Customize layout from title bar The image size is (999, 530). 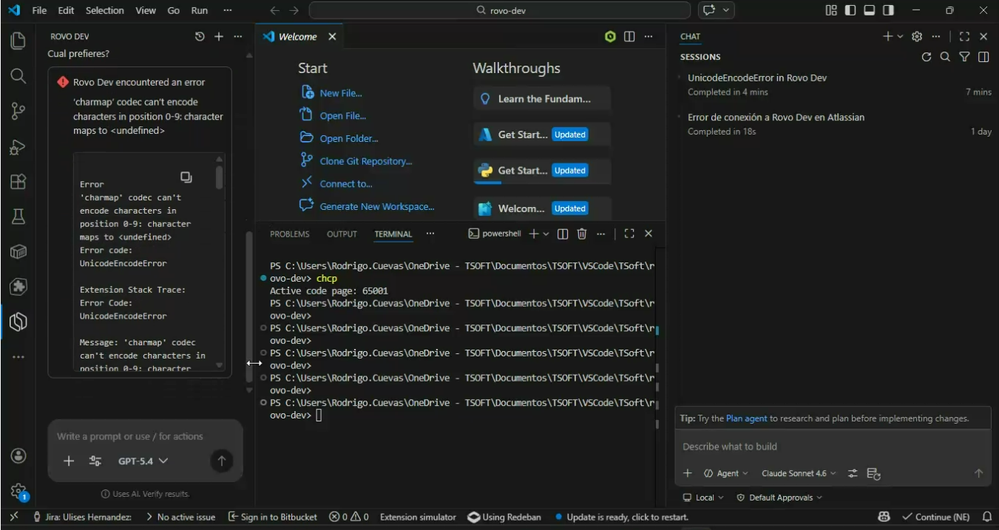831,10
